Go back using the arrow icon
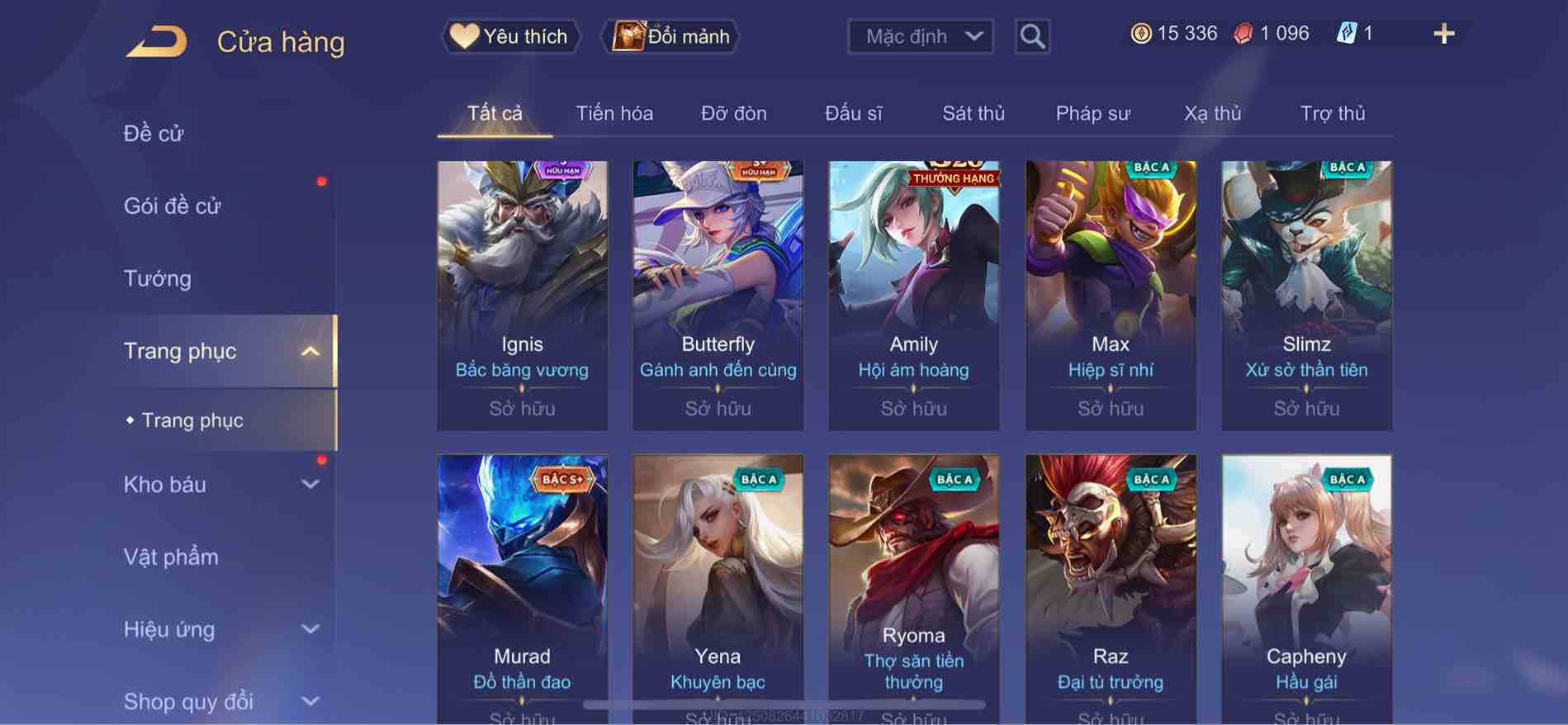The width and height of the screenshot is (1568, 725). pyautogui.click(x=156, y=41)
